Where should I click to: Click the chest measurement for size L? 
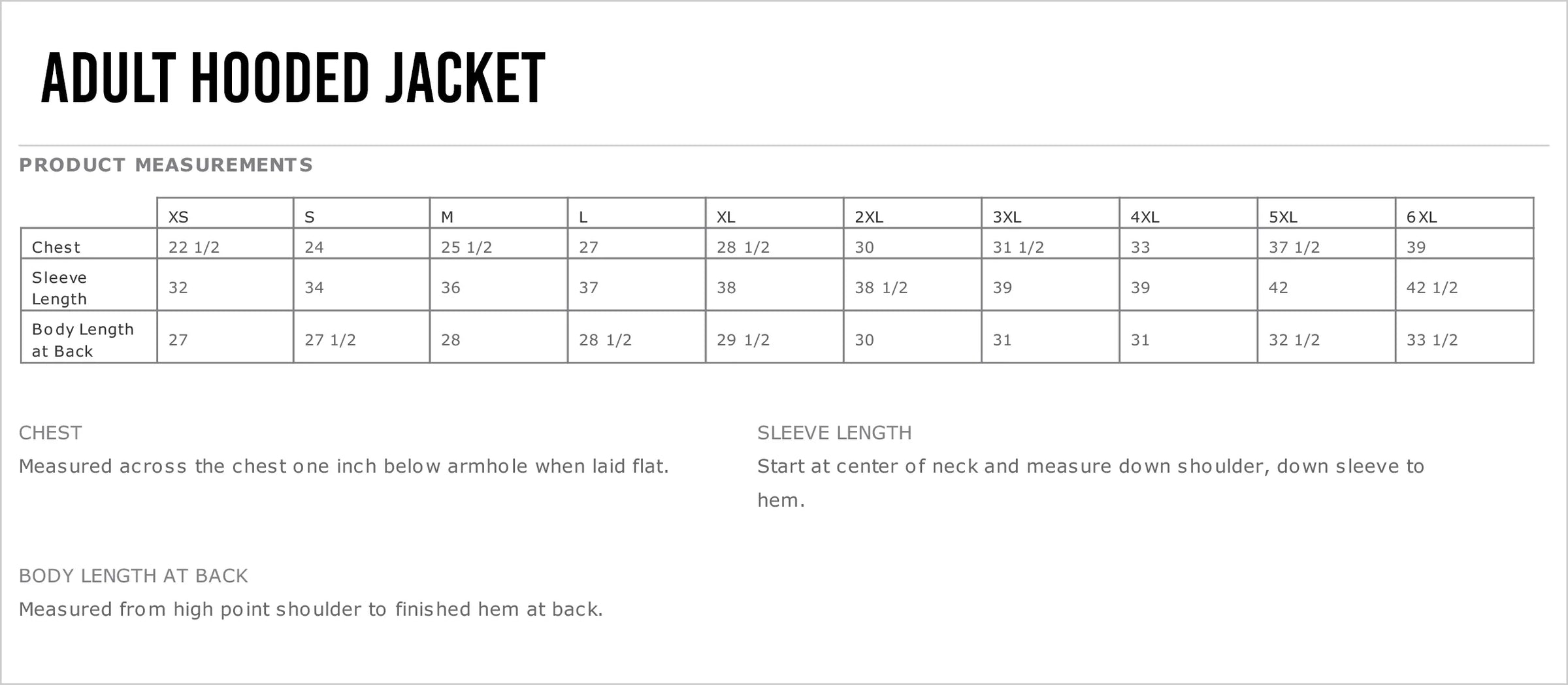(589, 247)
